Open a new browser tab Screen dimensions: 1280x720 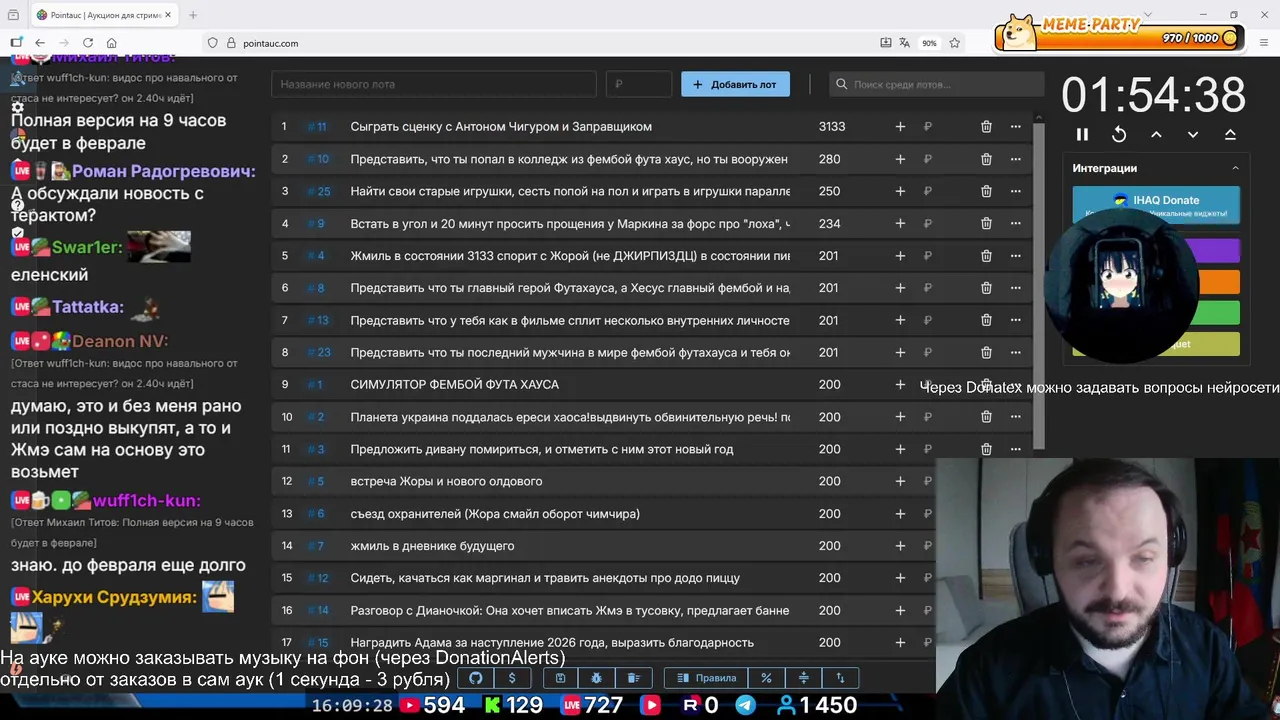tap(193, 15)
